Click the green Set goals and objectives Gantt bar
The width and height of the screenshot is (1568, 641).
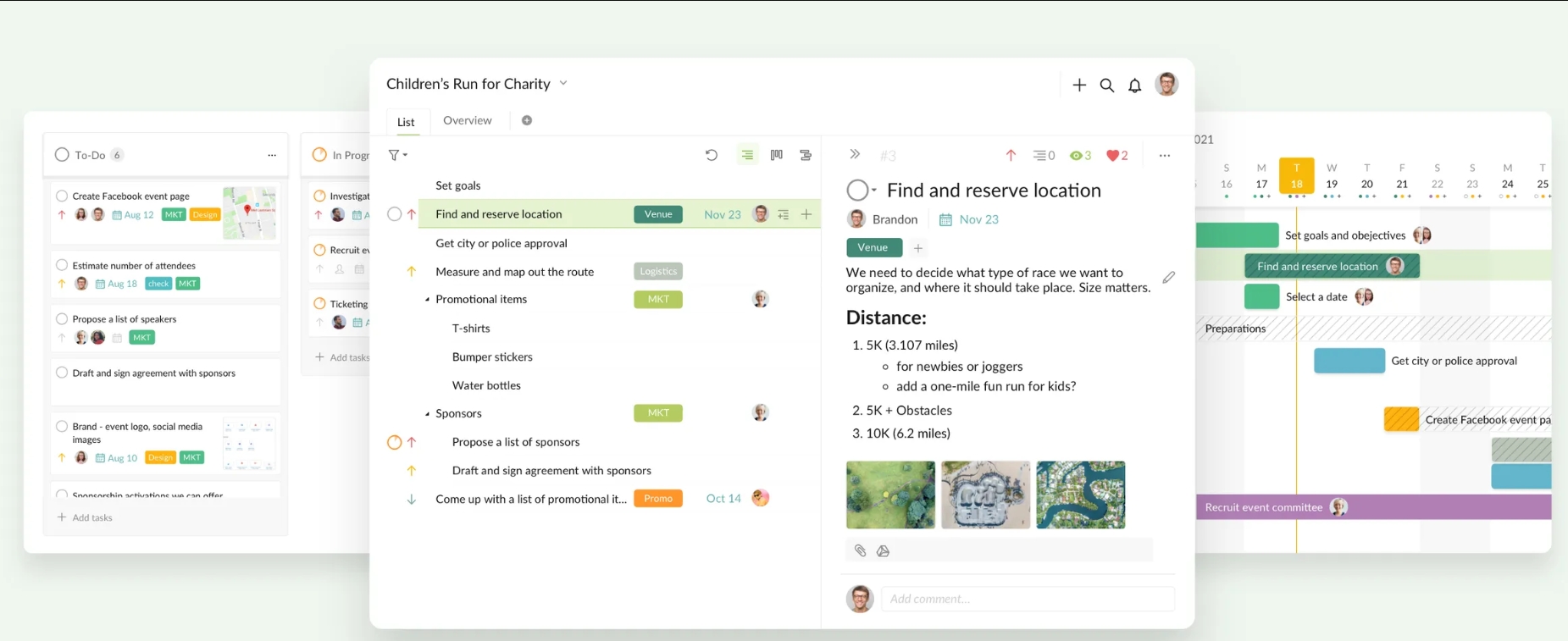pyautogui.click(x=1237, y=235)
